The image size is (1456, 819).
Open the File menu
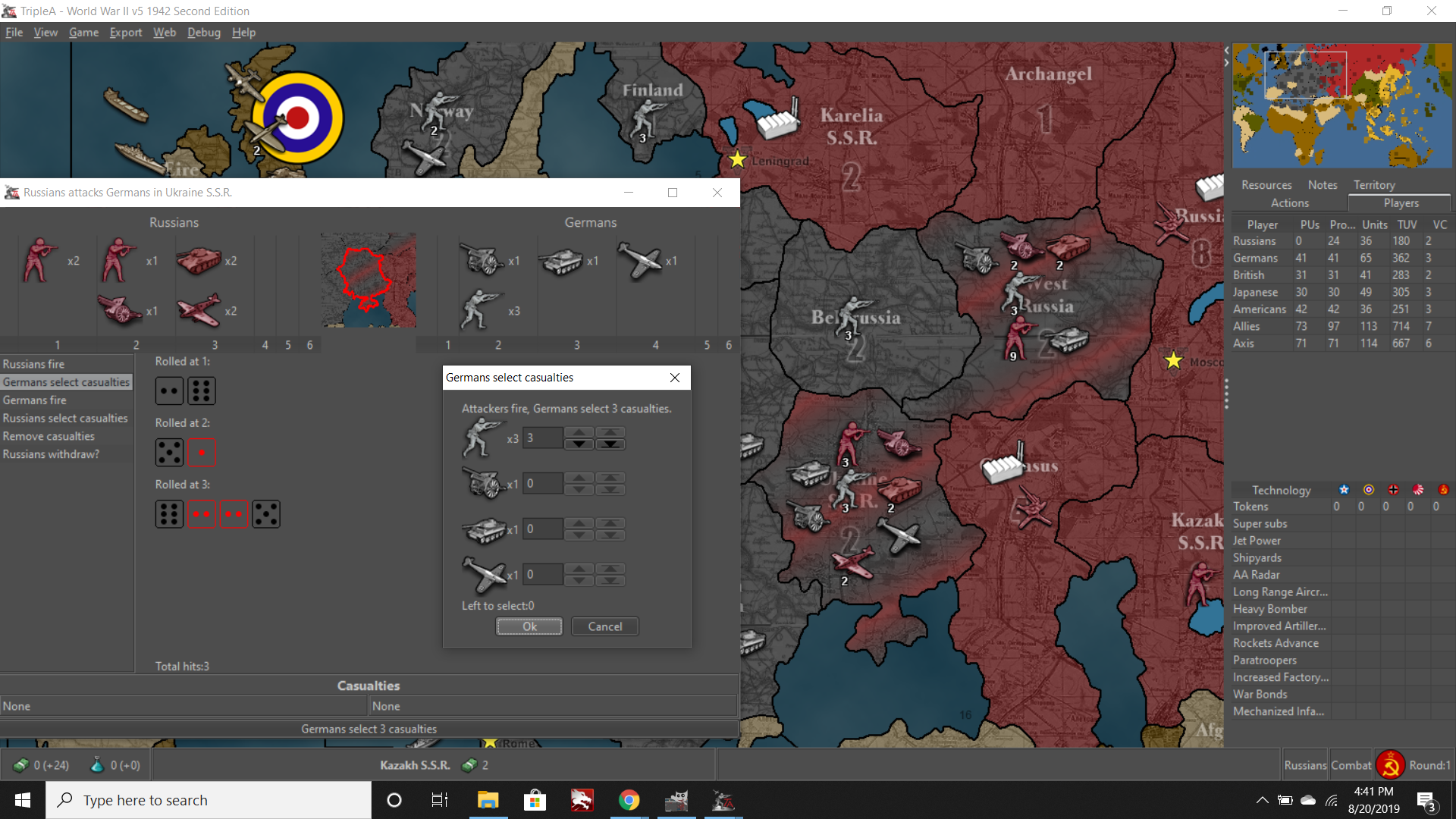(x=14, y=33)
